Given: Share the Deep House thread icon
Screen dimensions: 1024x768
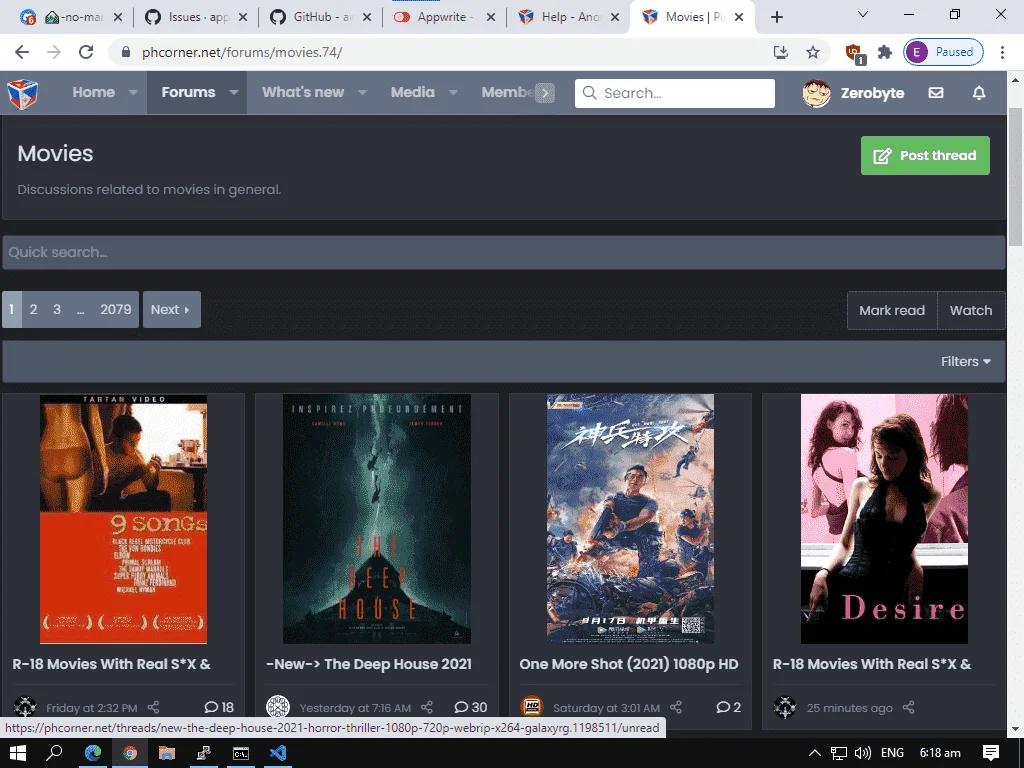Looking at the screenshot, I should (427, 707).
